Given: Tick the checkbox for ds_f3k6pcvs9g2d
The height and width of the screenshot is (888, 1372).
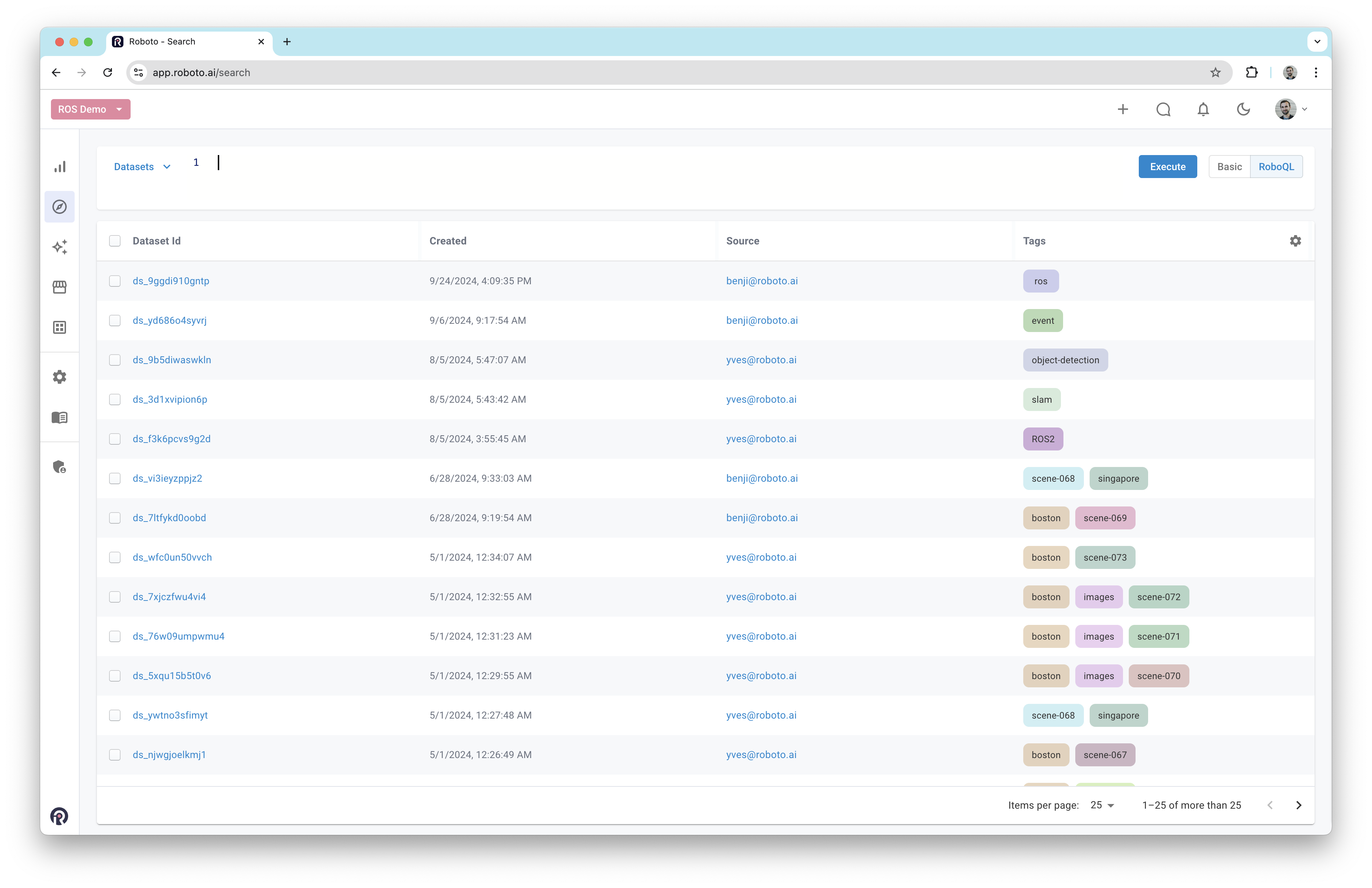Looking at the screenshot, I should click(115, 439).
